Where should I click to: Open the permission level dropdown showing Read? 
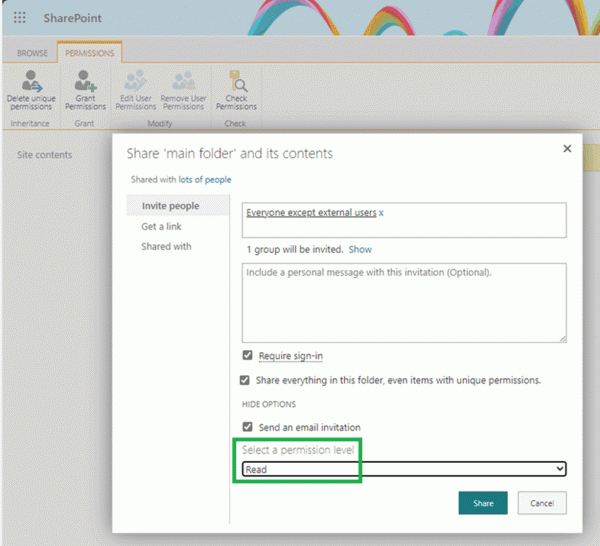click(x=405, y=469)
